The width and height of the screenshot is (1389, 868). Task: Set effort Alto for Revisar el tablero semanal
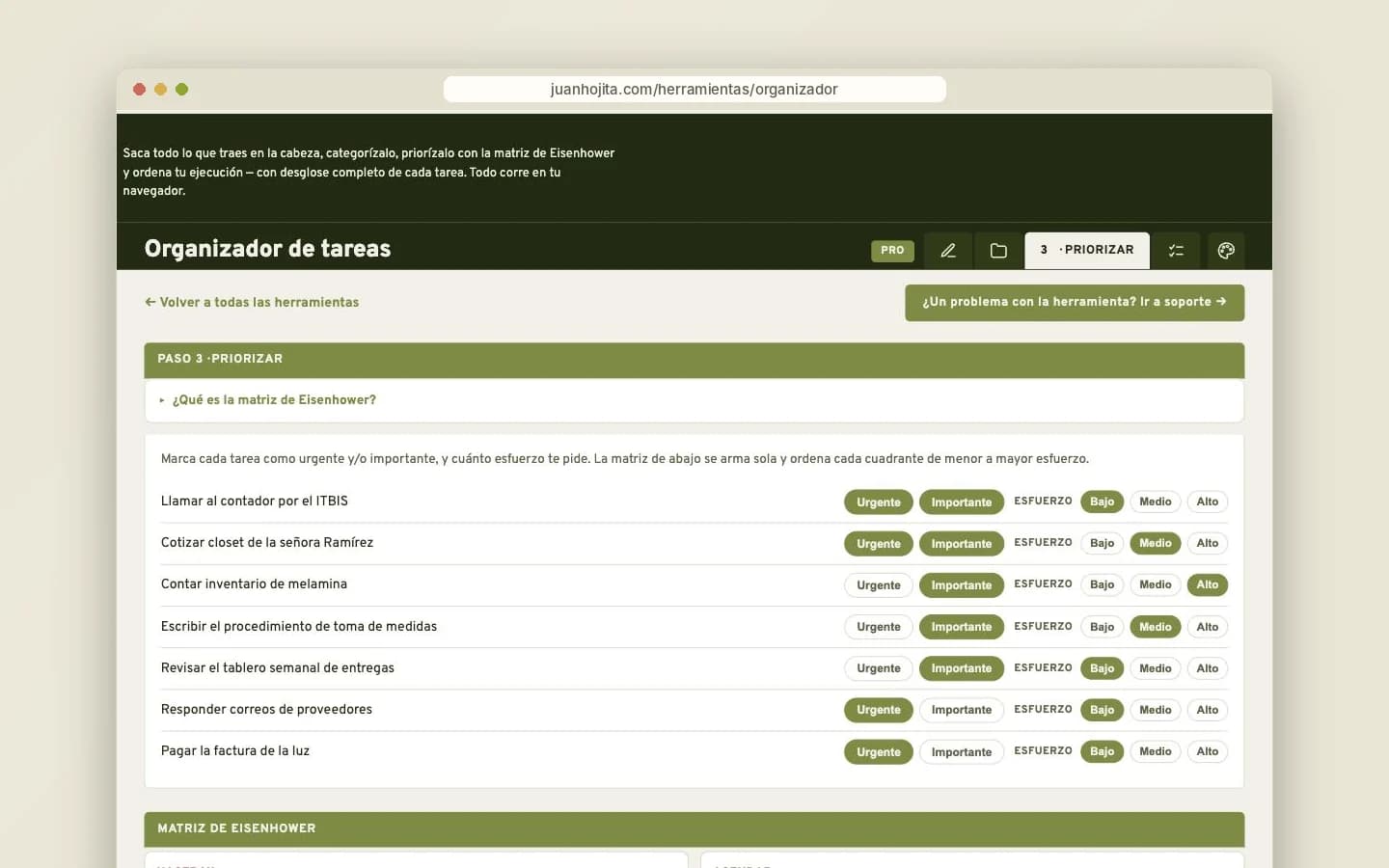pyautogui.click(x=1208, y=668)
